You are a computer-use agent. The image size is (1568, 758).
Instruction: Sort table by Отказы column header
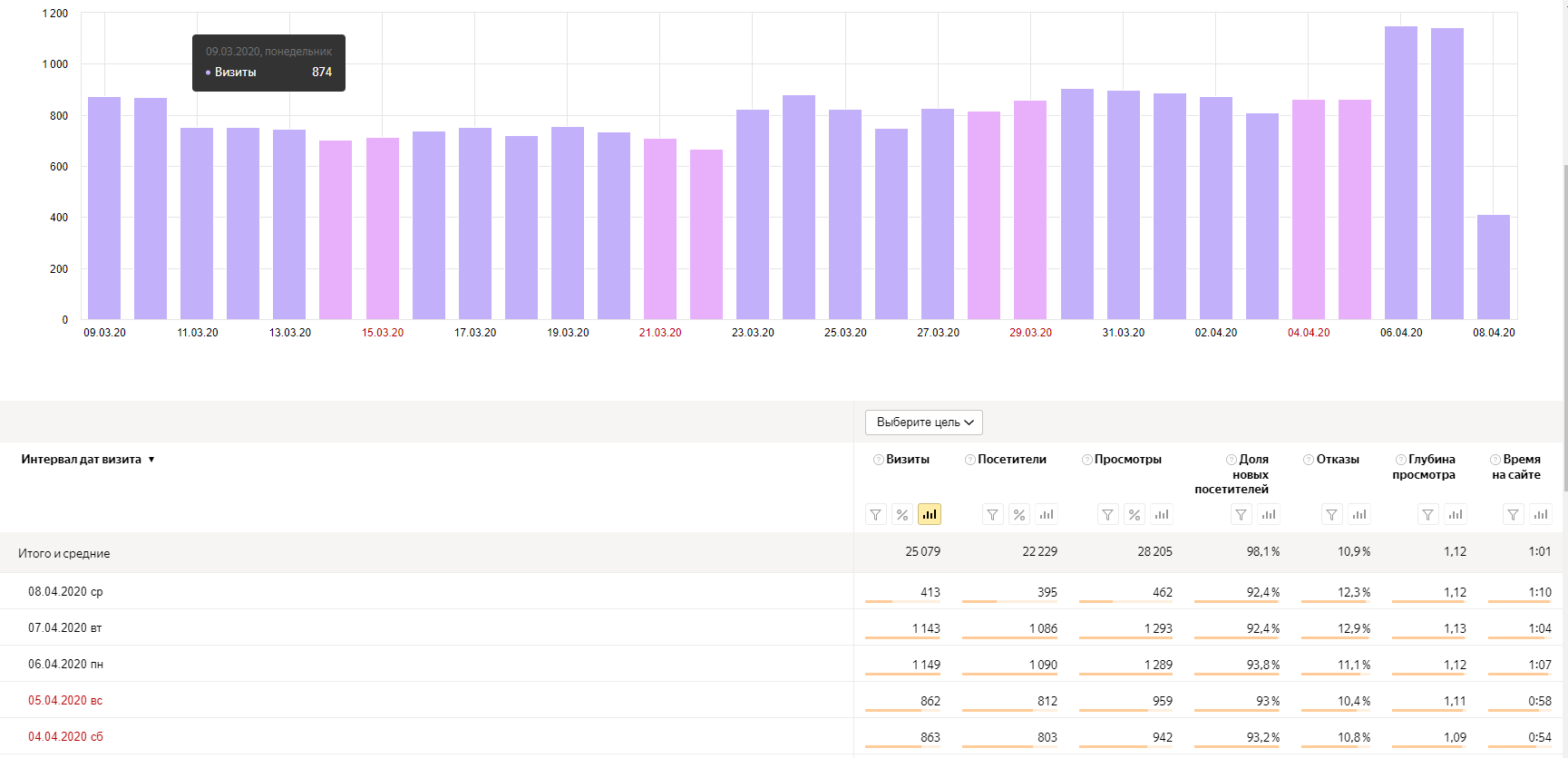pos(1338,460)
